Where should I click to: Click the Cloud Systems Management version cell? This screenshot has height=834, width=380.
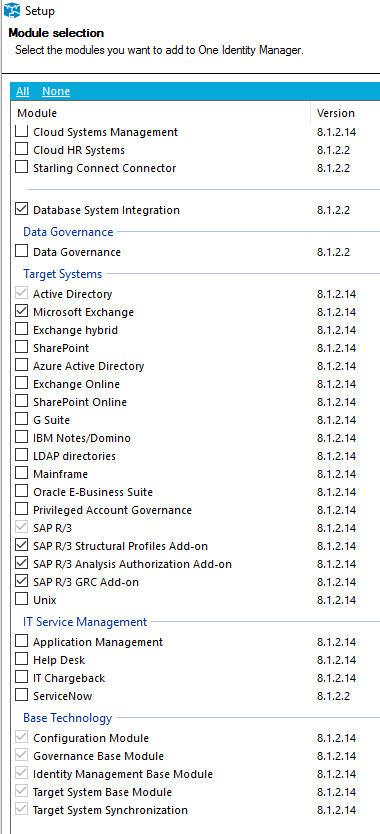tap(336, 132)
